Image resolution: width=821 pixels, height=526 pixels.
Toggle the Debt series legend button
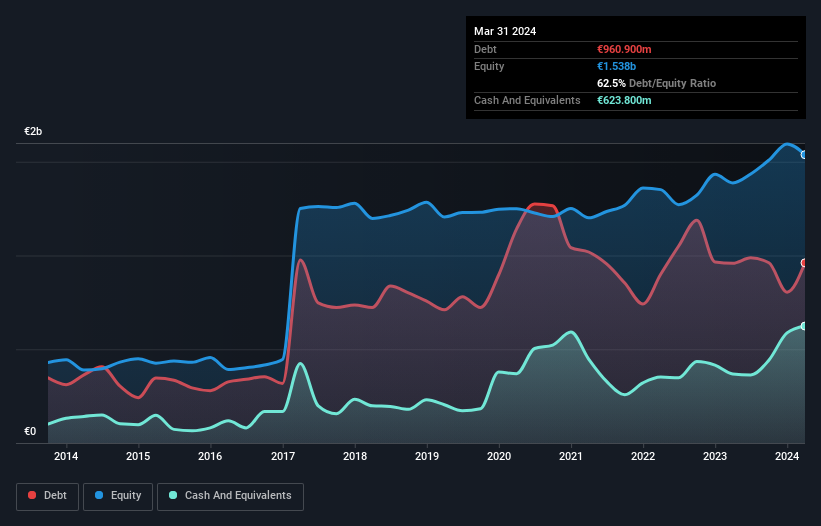tap(47, 496)
